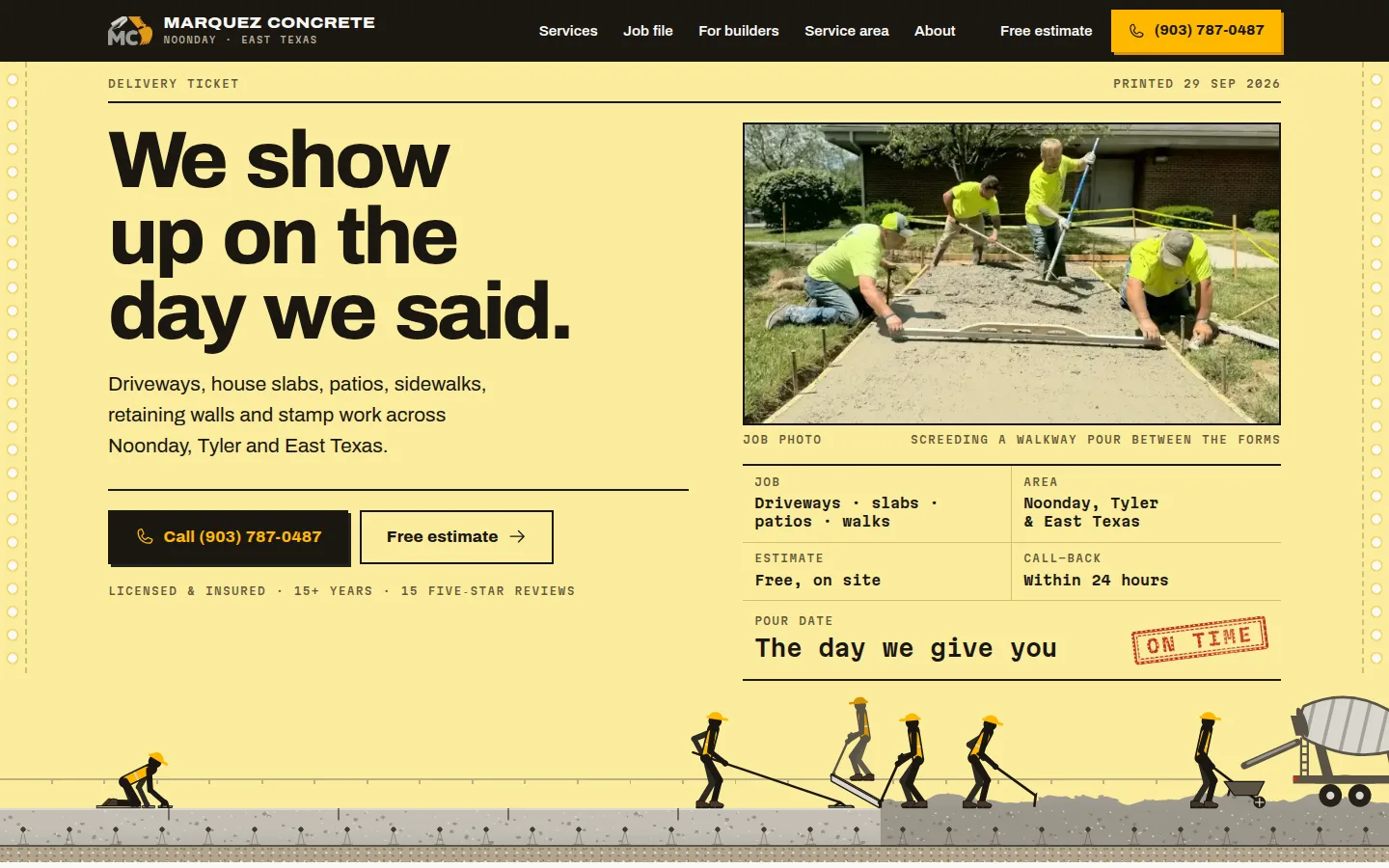Click the 'Within 24 hours' call-back value
The width and height of the screenshot is (1389, 868).
(x=1096, y=581)
